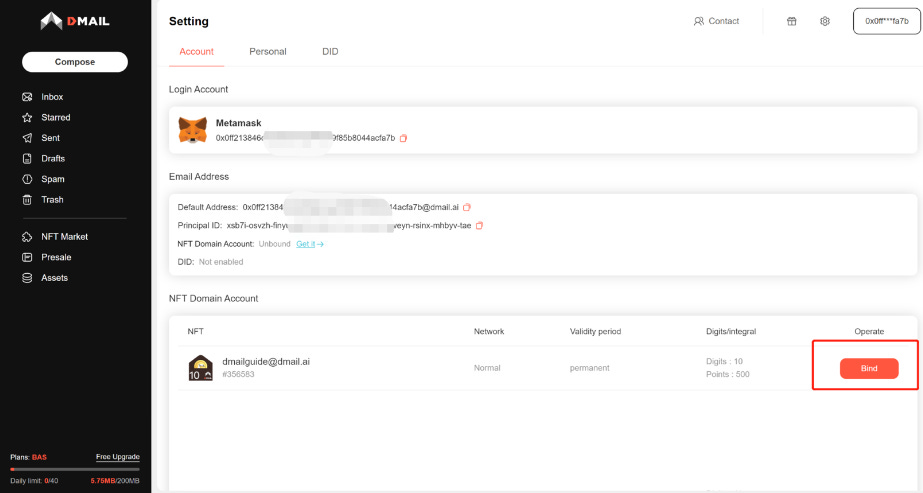The image size is (923, 493).
Task: Click the Network column header
Action: 489,331
